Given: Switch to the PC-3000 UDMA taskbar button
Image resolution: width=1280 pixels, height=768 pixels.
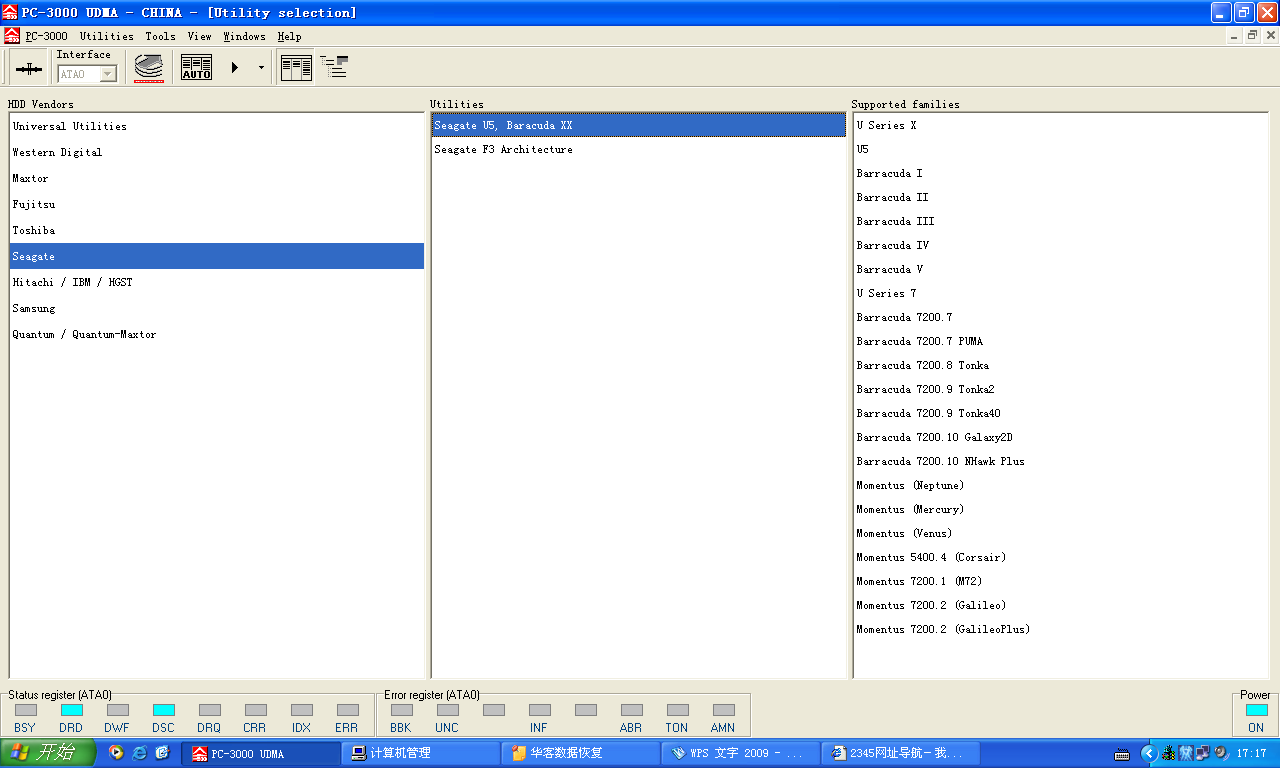Looking at the screenshot, I should coord(262,753).
